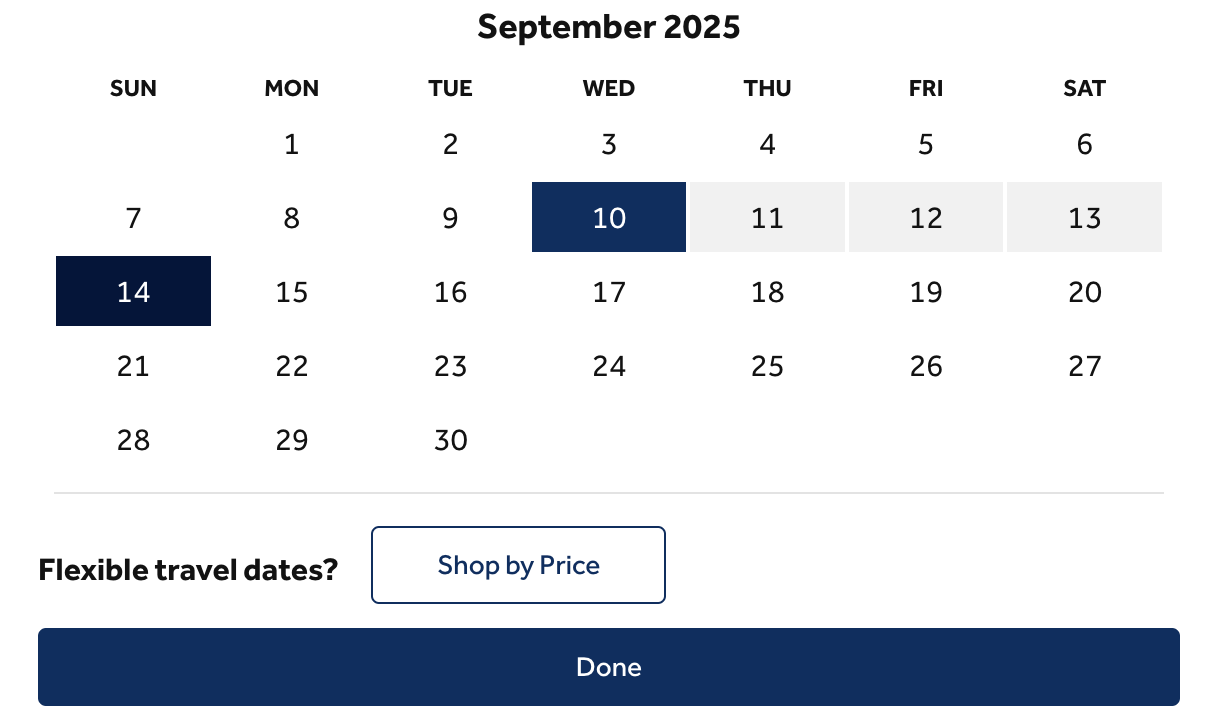Choose September 22 Monday date
Screen dimensions: 1210x712
click(291, 365)
